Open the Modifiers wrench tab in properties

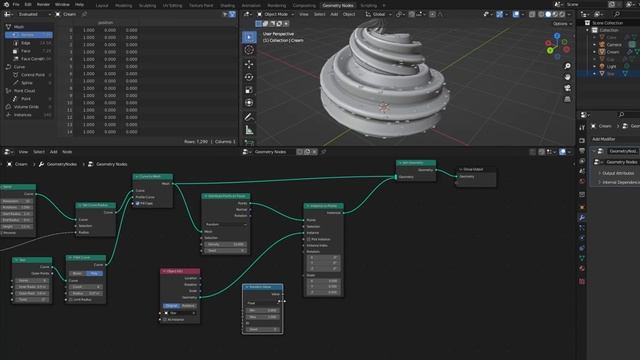coord(582,218)
